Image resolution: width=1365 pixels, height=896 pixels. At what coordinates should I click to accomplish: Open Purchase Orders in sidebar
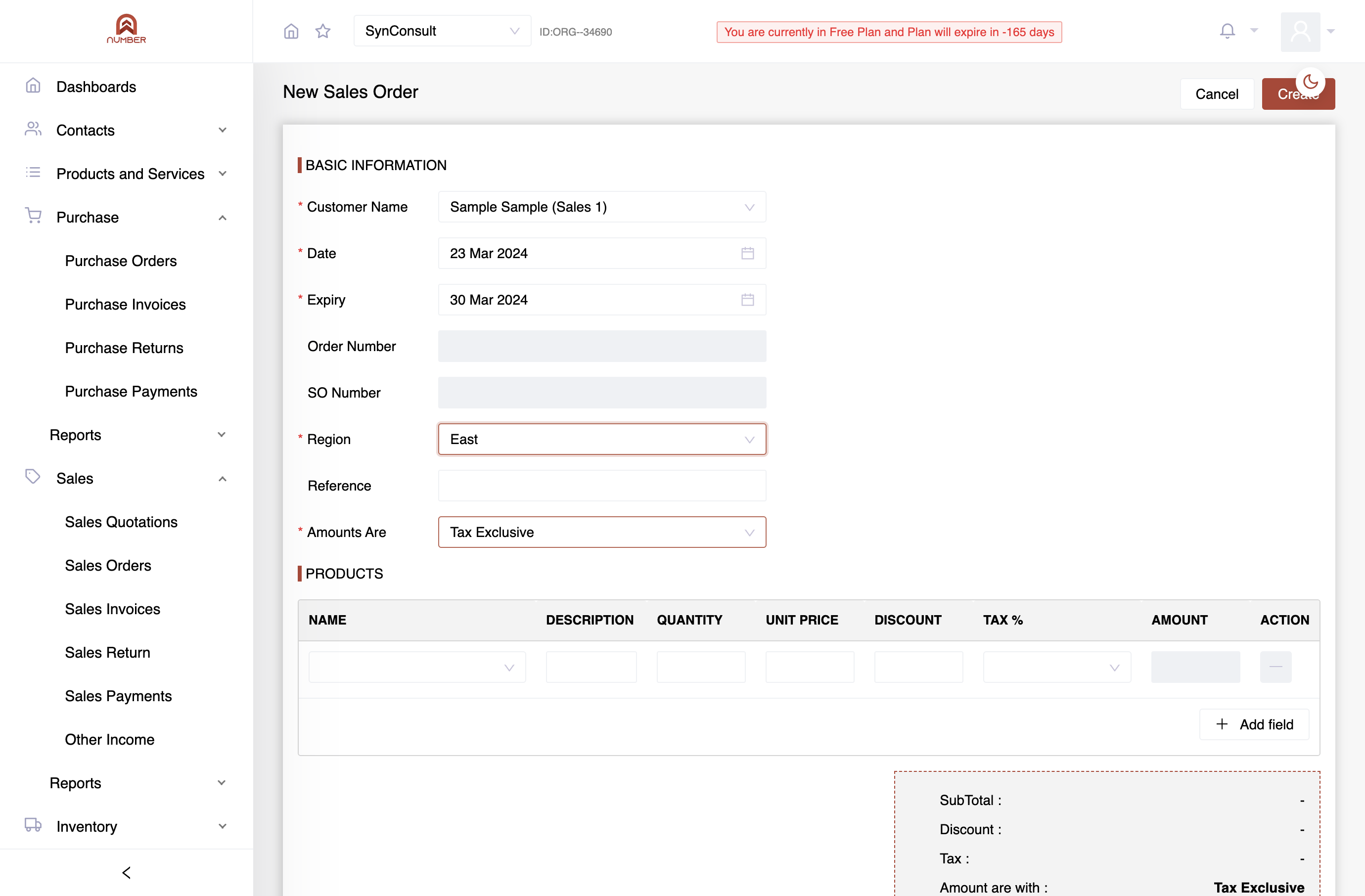click(121, 261)
